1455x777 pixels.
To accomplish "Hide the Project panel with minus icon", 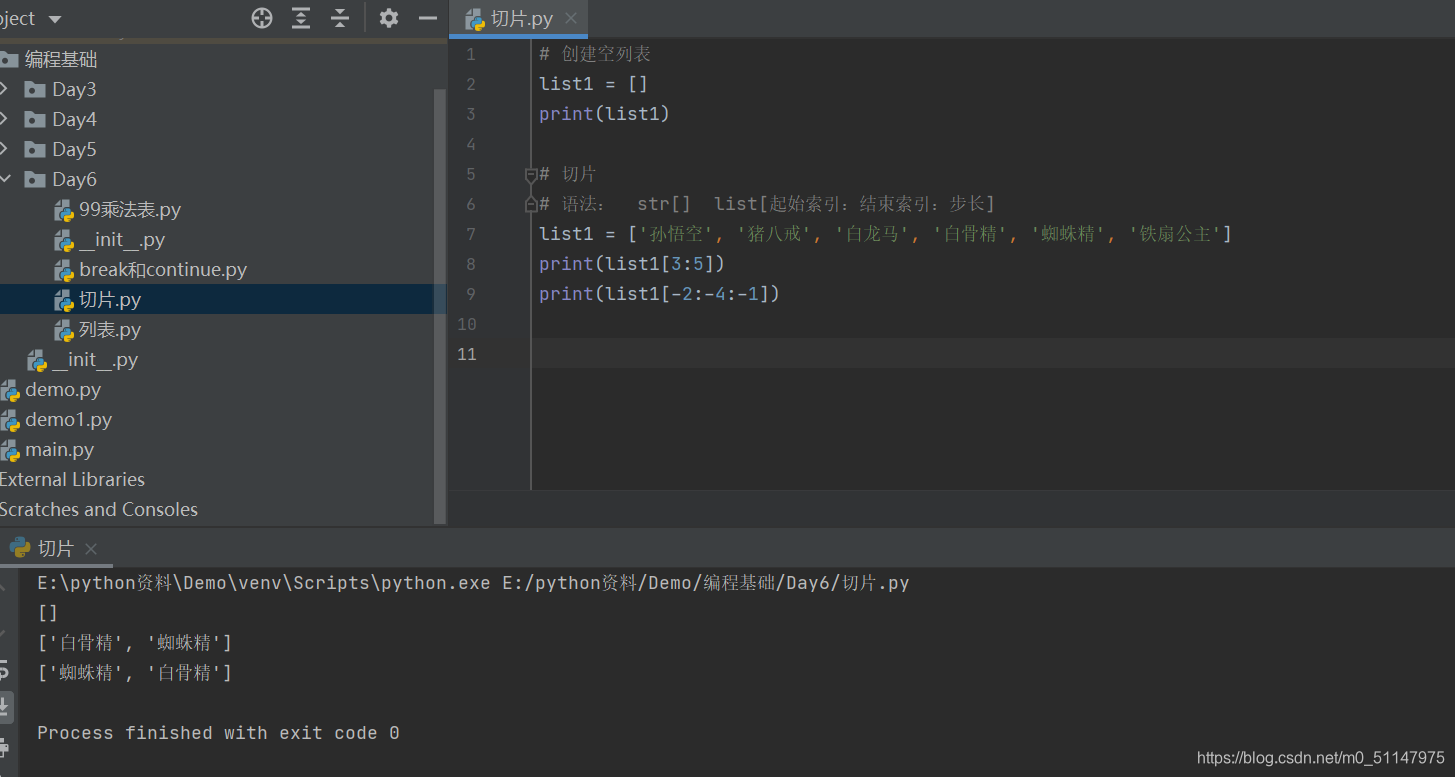I will 428,18.
